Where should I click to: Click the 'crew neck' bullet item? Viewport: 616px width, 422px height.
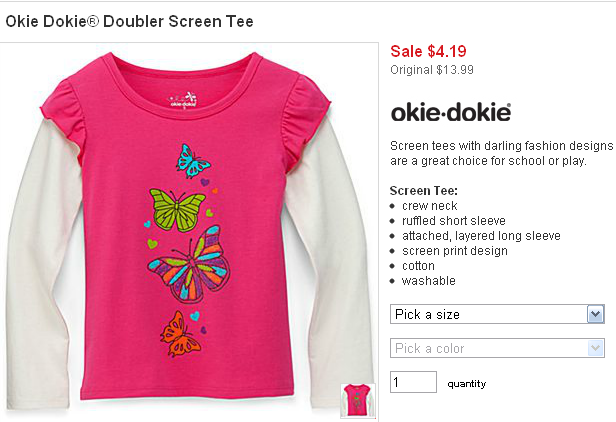click(429, 206)
